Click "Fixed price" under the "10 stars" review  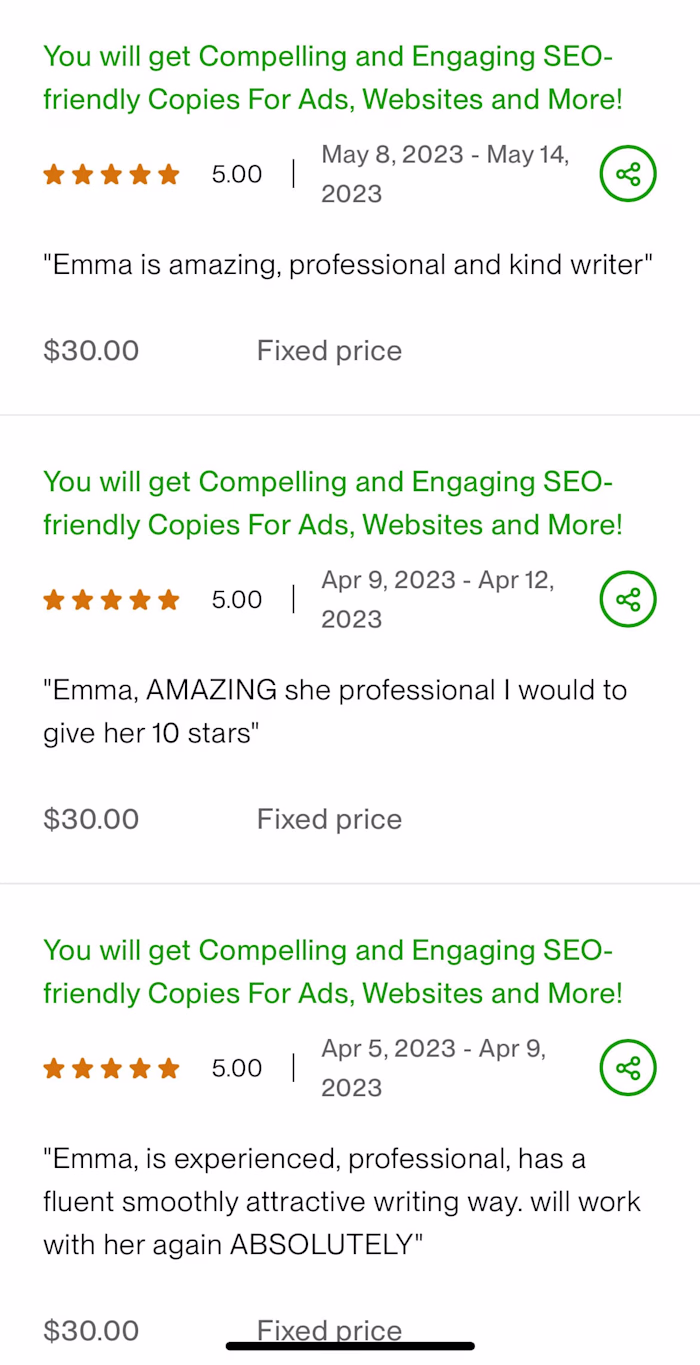(329, 819)
